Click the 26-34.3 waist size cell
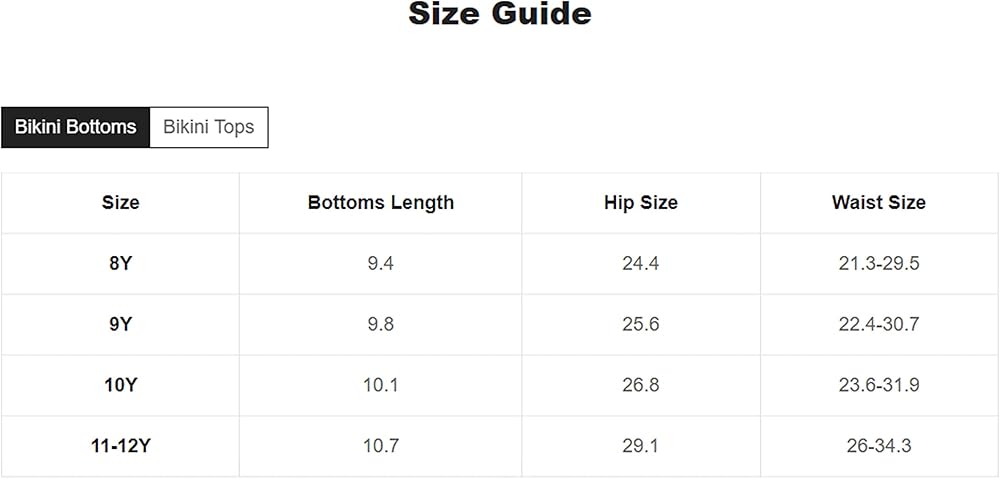This screenshot has height=479, width=1000. click(878, 446)
